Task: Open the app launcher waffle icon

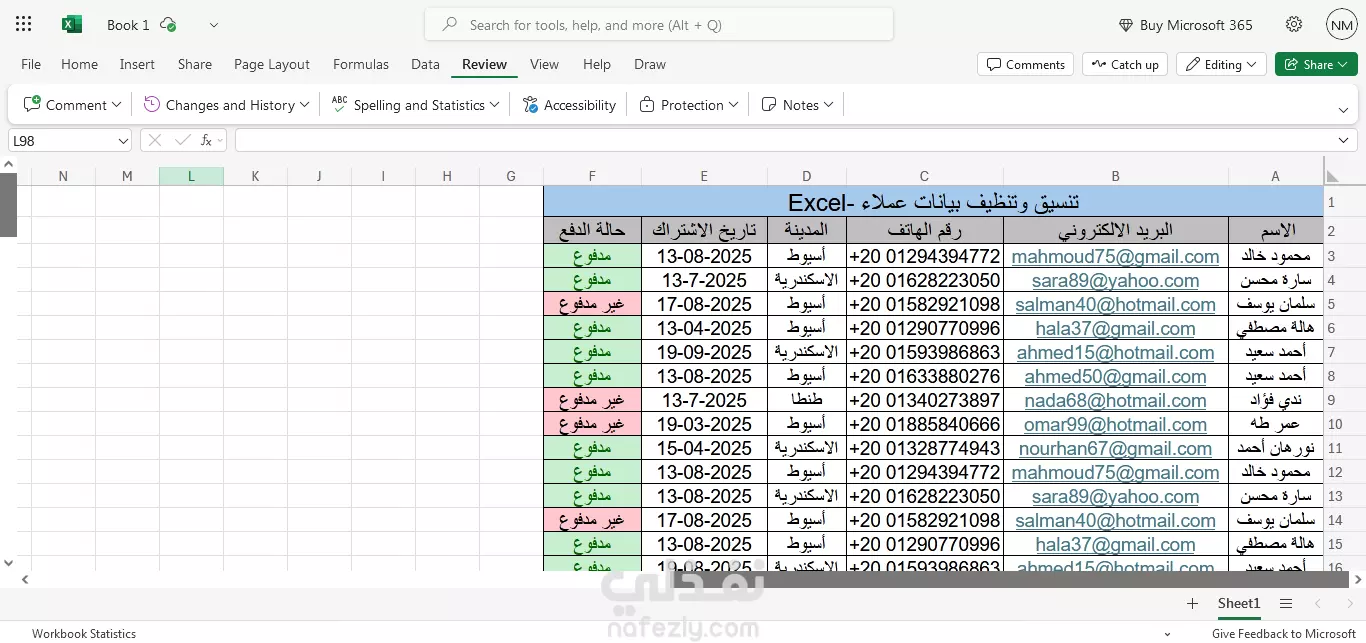Action: point(24,24)
